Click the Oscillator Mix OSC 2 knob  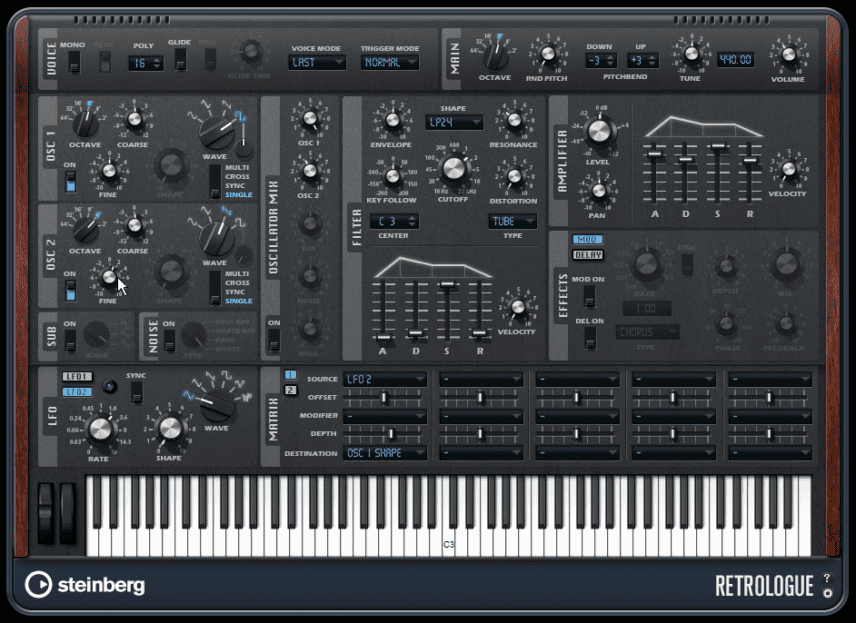point(310,171)
